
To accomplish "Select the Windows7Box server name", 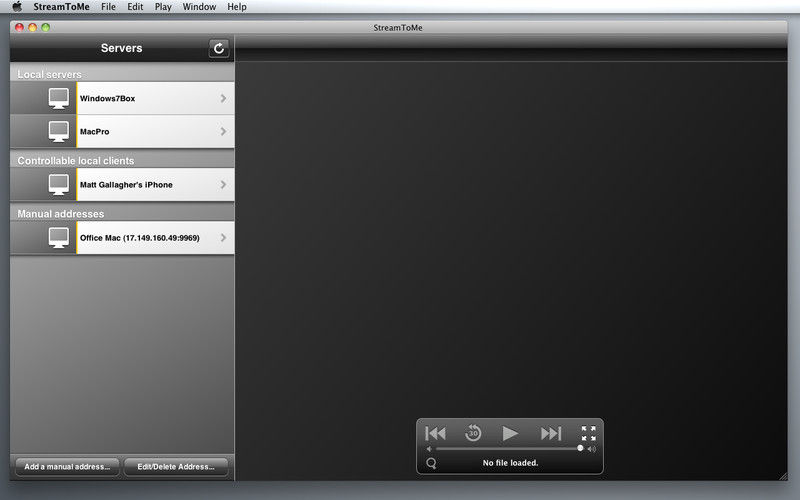I will pos(108,98).
